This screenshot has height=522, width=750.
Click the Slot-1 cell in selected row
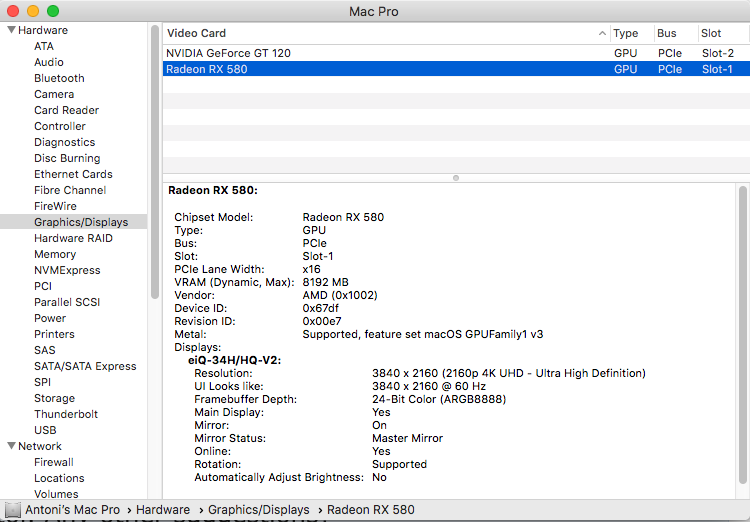click(717, 69)
